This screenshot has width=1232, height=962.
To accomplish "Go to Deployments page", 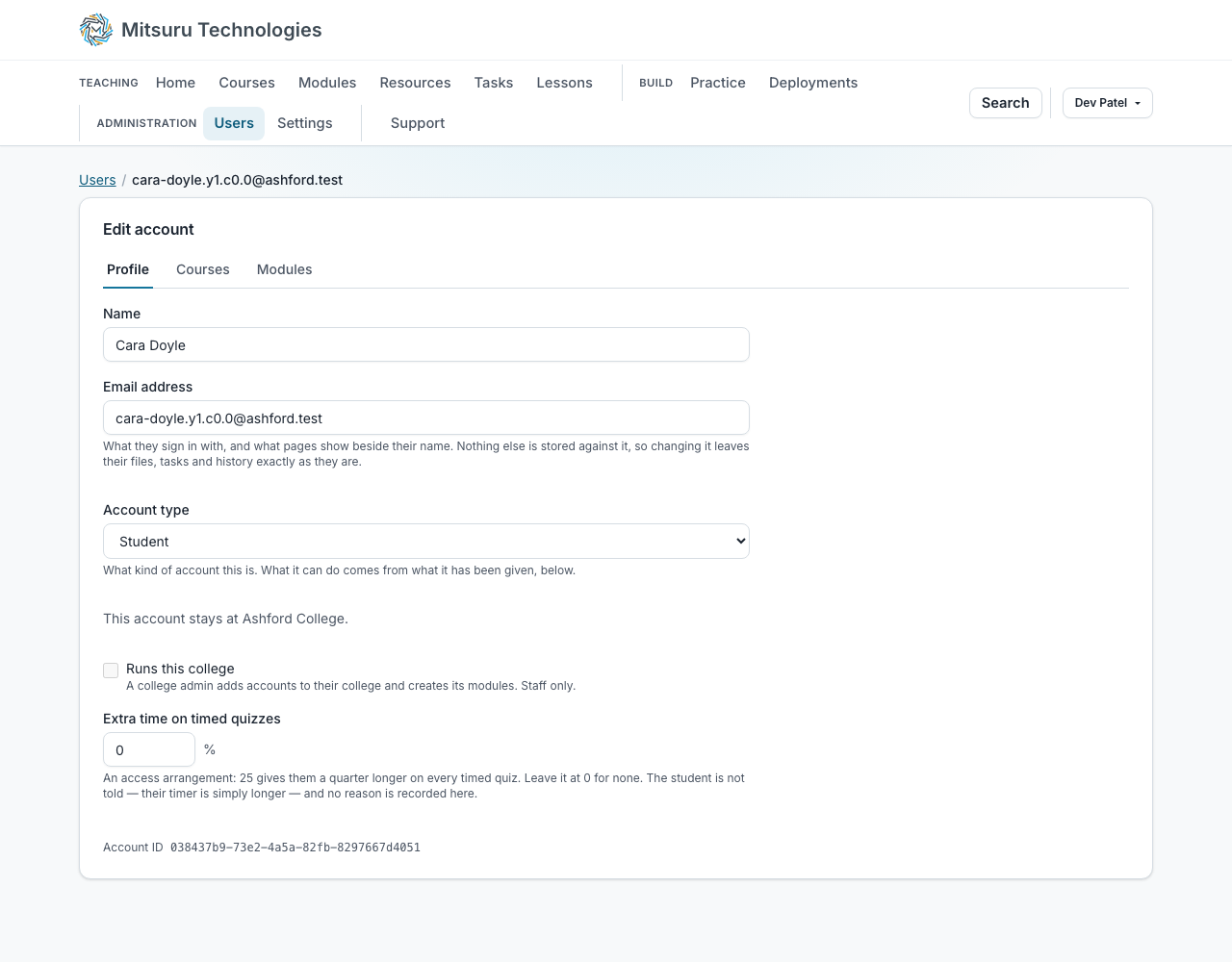I will (813, 83).
